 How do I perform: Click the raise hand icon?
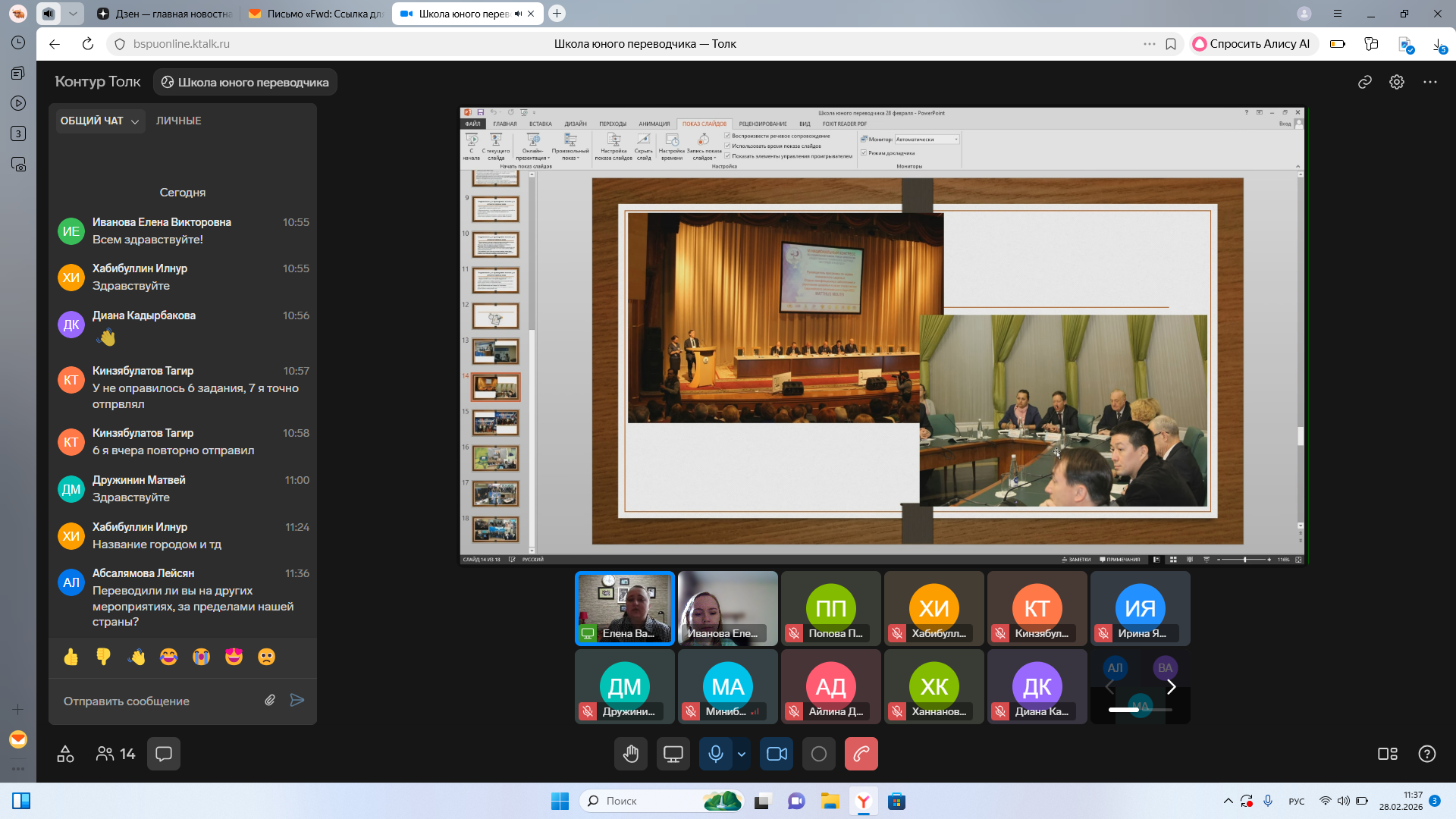click(631, 754)
